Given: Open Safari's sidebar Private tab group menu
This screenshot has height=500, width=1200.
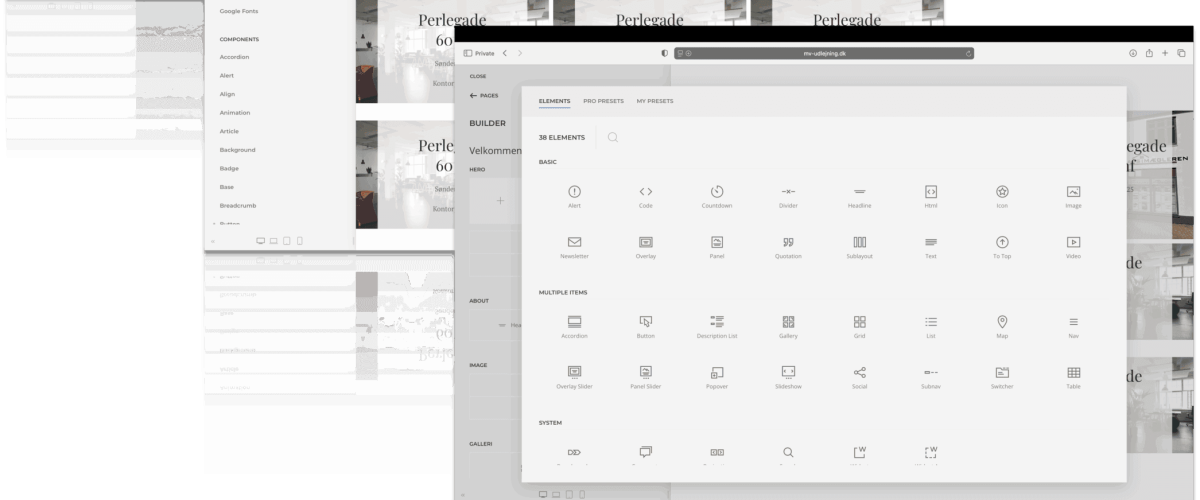Looking at the screenshot, I should click(480, 52).
